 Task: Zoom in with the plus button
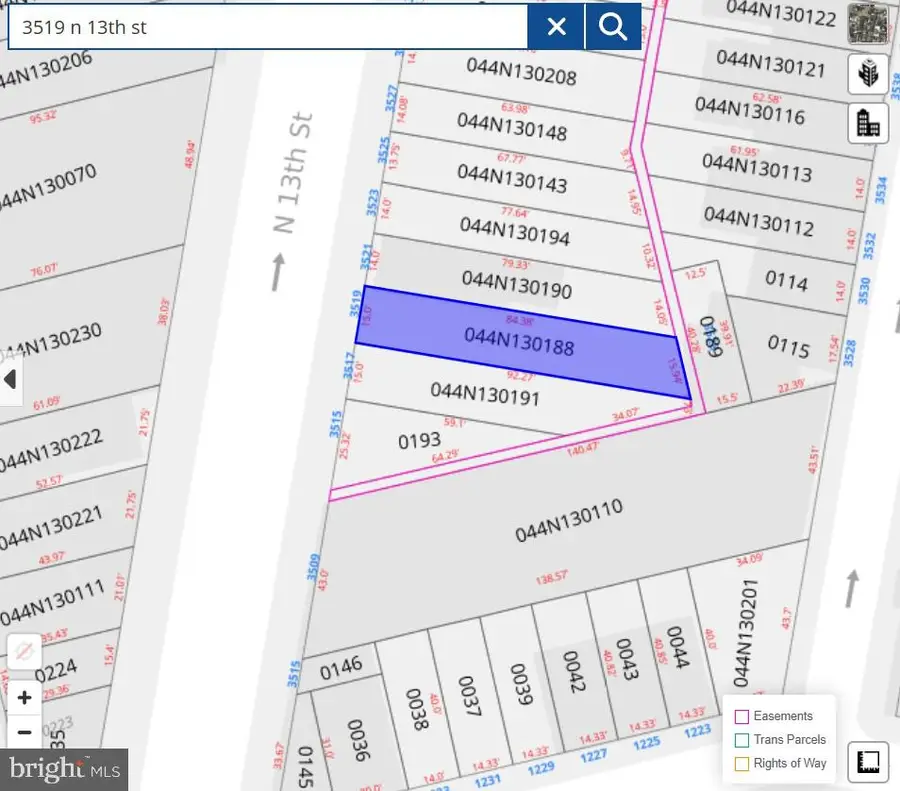pyautogui.click(x=25, y=697)
